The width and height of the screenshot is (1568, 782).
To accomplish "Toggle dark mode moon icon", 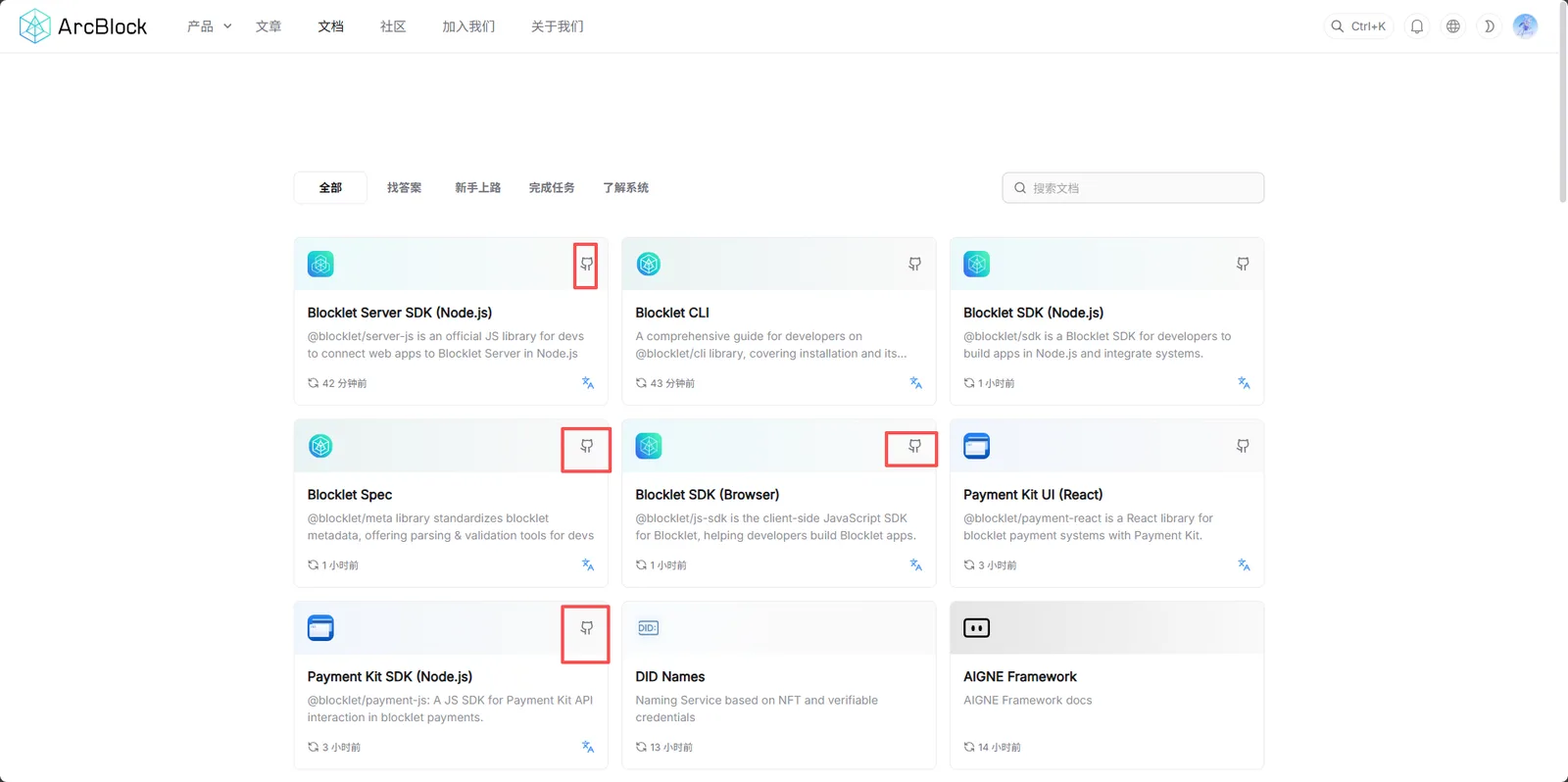I will coord(1489,26).
